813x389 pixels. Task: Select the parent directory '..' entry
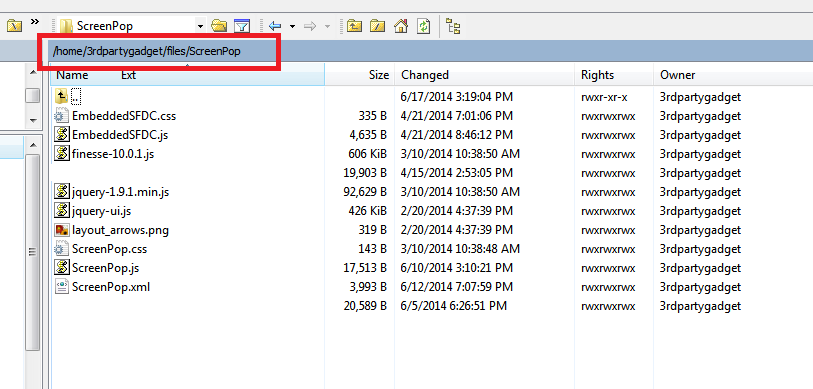(76, 96)
